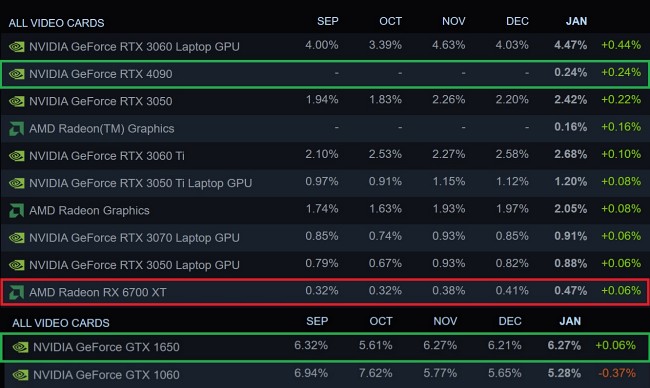Click NVIDIA logo beside RTX 3050 Laptop GPU

[17, 265]
